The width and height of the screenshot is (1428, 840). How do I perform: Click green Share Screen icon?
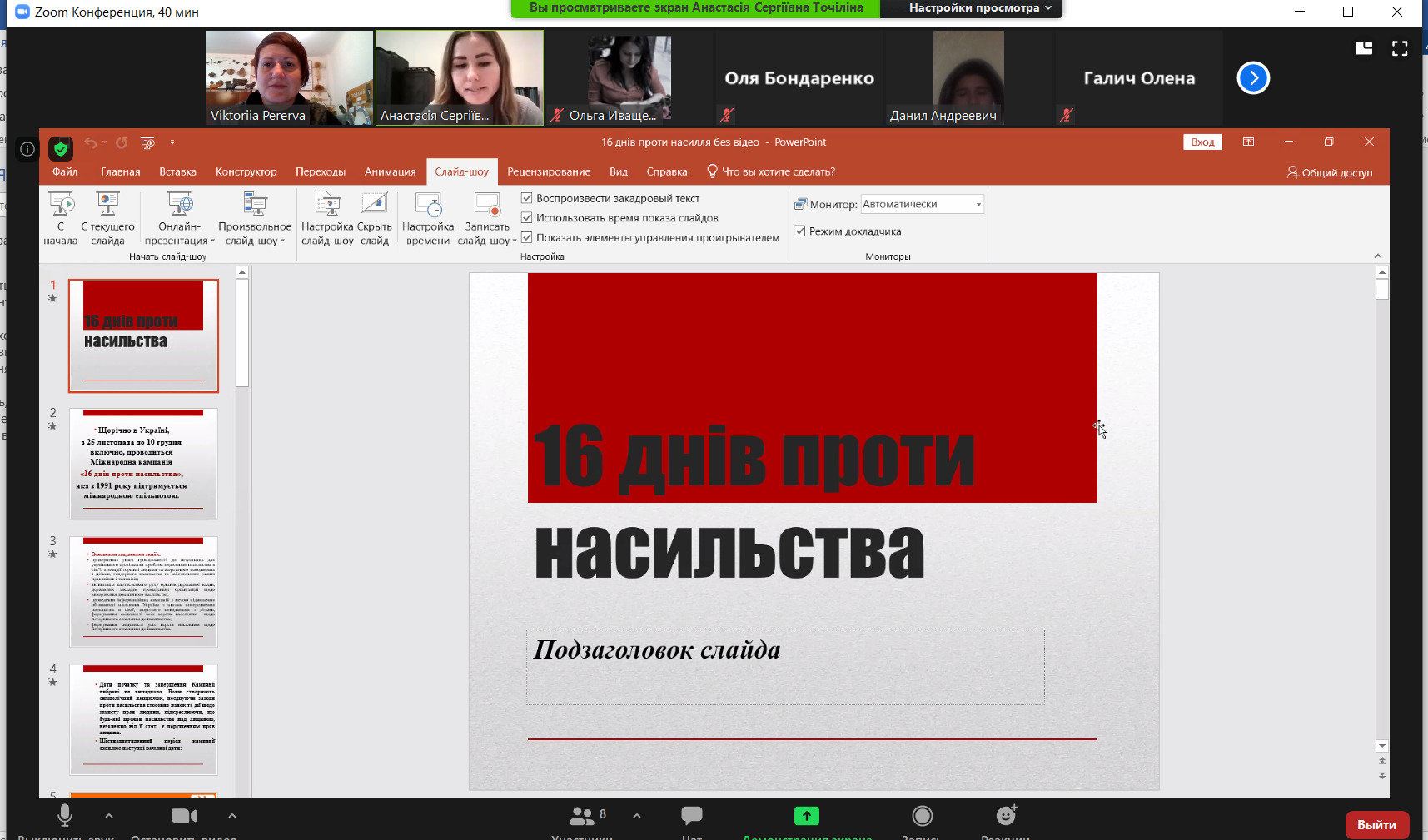click(806, 816)
